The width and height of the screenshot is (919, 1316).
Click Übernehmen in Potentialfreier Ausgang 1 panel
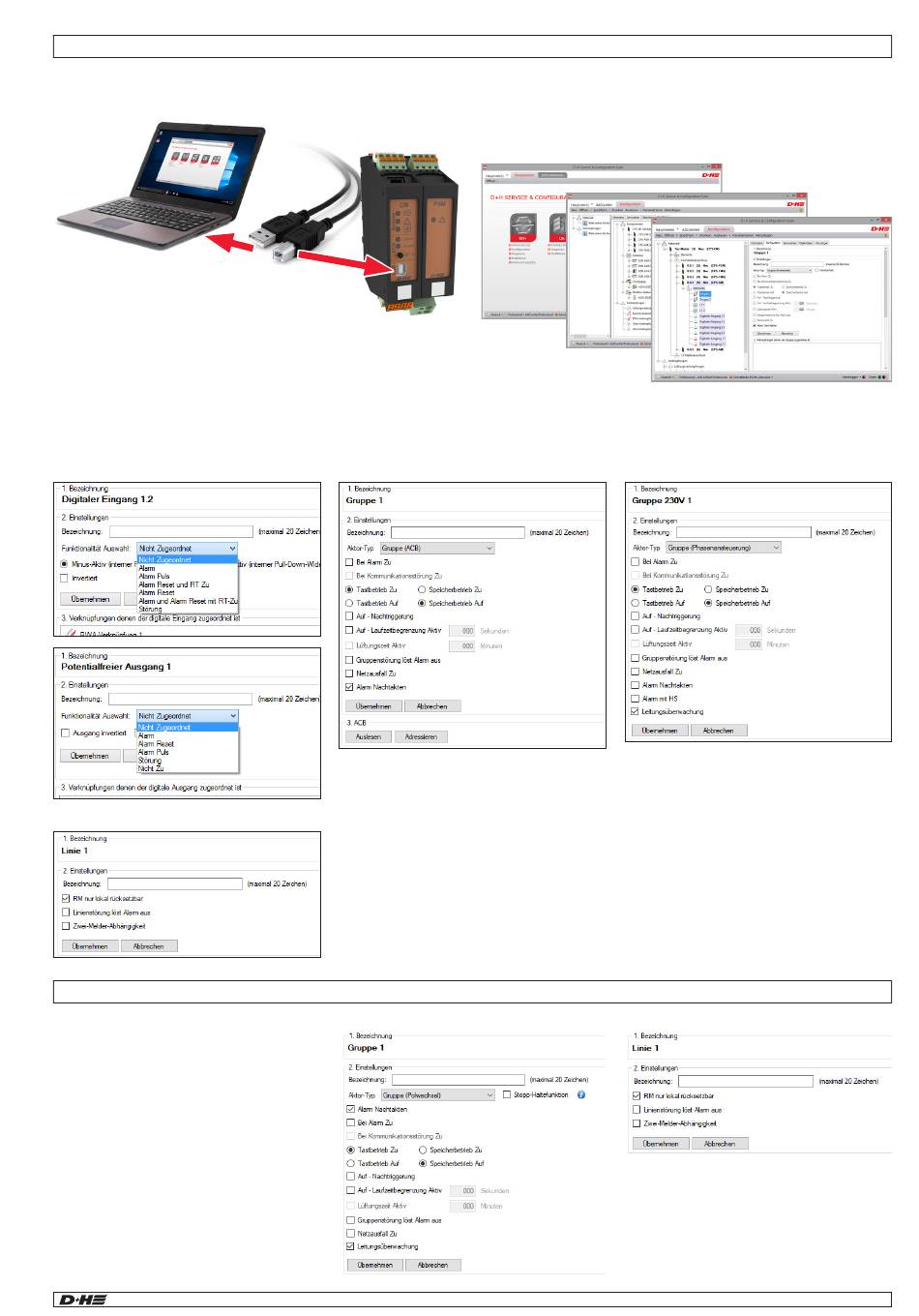click(90, 755)
